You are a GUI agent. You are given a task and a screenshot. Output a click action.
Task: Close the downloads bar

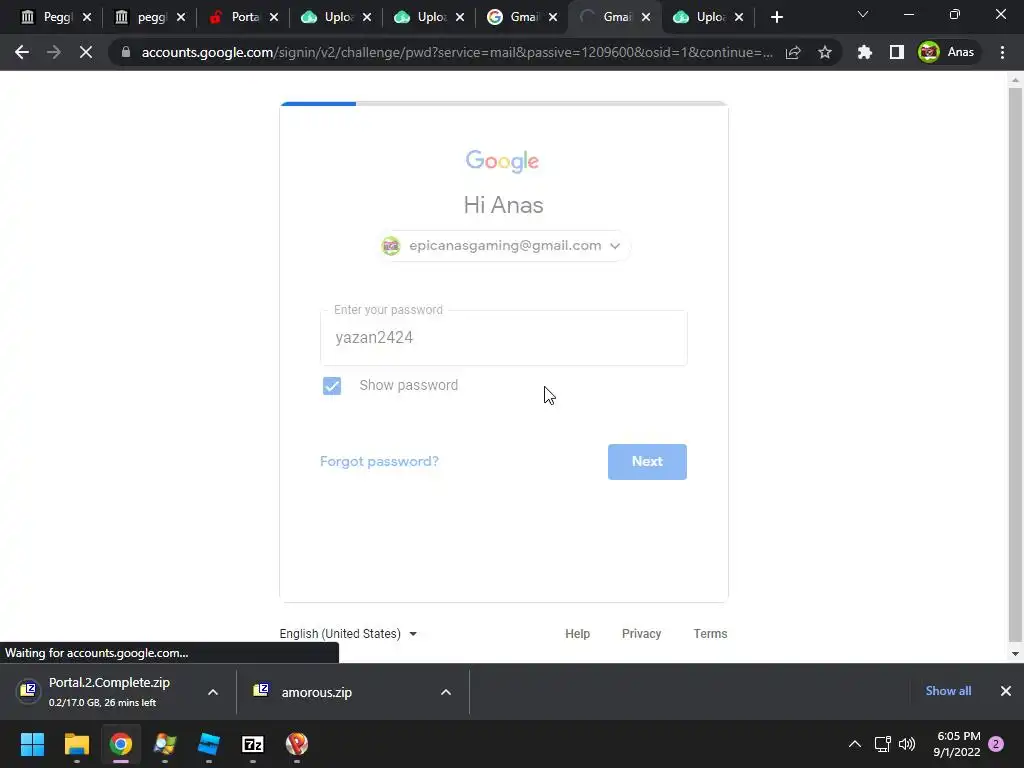[1006, 691]
